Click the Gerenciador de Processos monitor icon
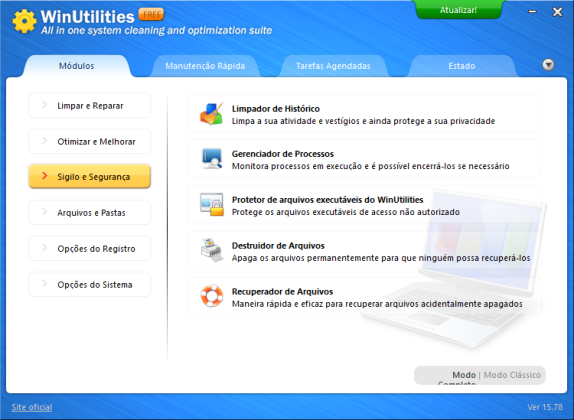 click(212, 159)
